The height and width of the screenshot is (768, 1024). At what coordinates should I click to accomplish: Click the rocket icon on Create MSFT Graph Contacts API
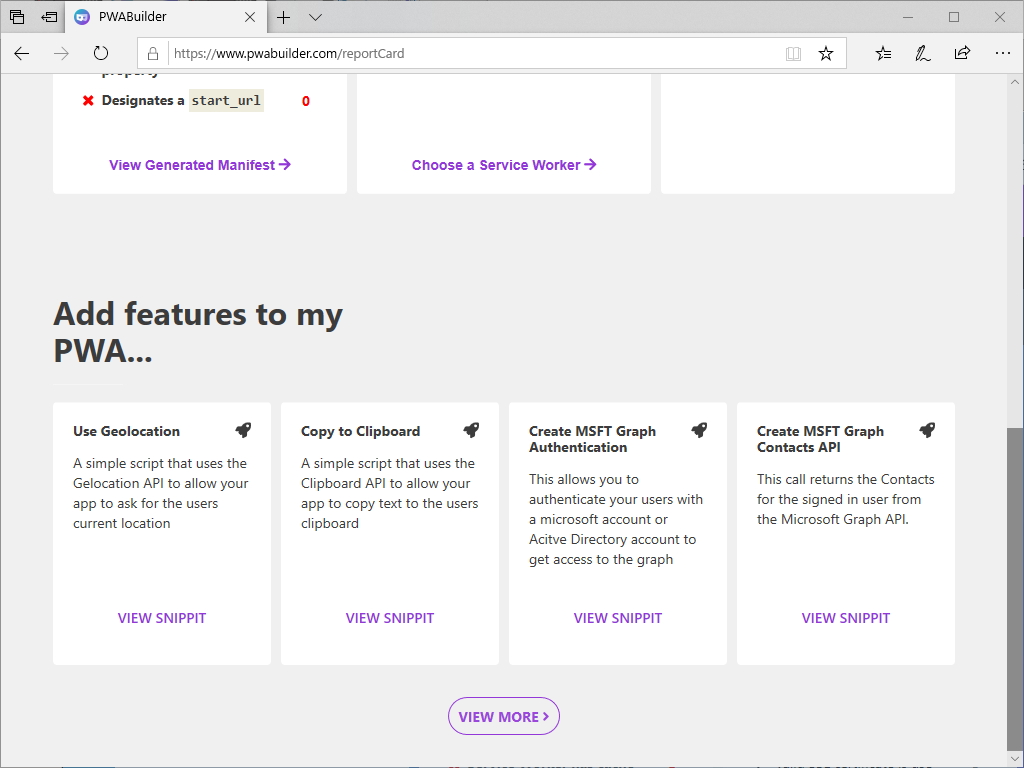(x=927, y=428)
